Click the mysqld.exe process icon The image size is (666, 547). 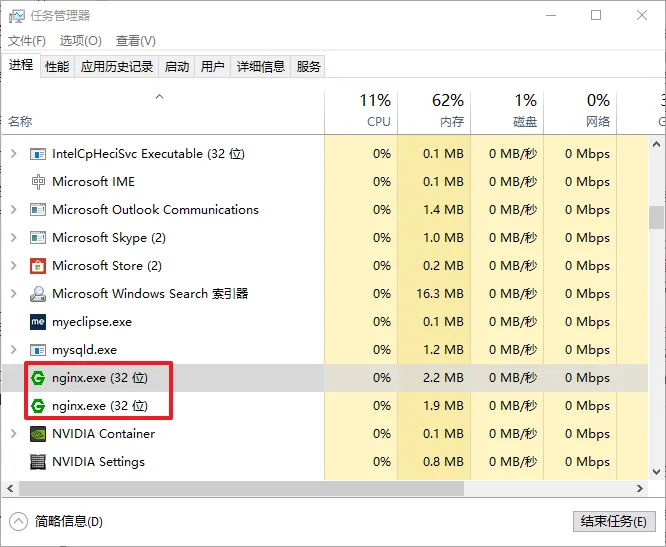click(x=38, y=350)
